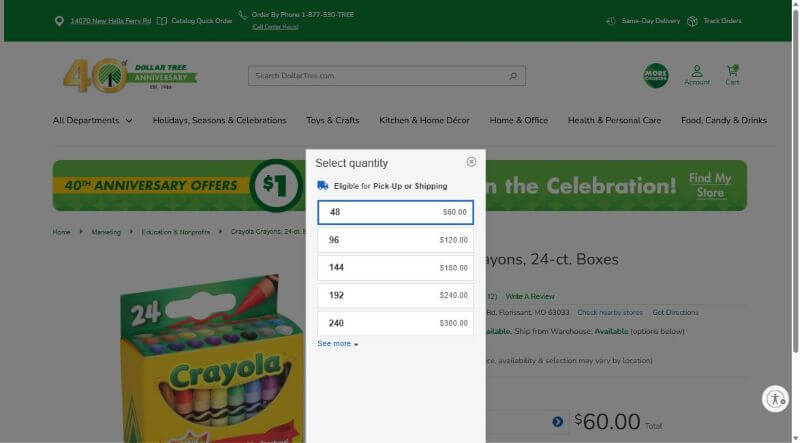This screenshot has width=800, height=443.
Task: Click the Dollar Tree 40th anniversary logo
Action: 130,76
